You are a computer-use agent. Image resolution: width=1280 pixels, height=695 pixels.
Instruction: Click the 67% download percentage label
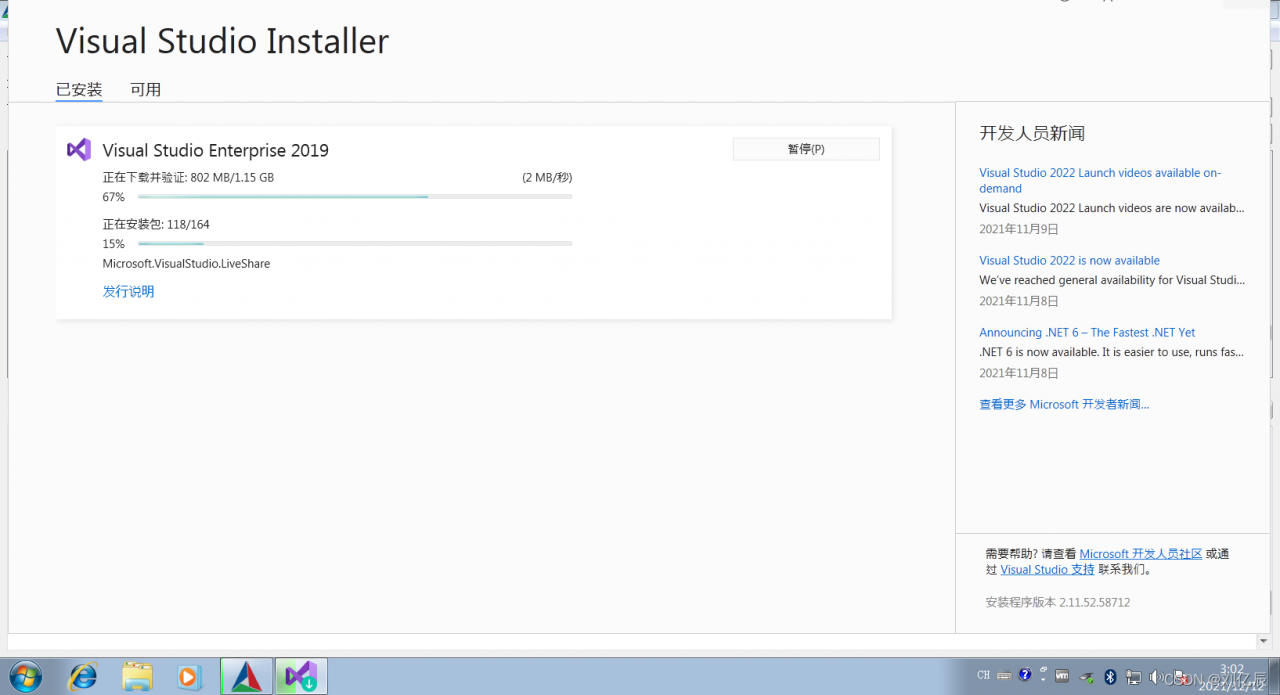114,197
